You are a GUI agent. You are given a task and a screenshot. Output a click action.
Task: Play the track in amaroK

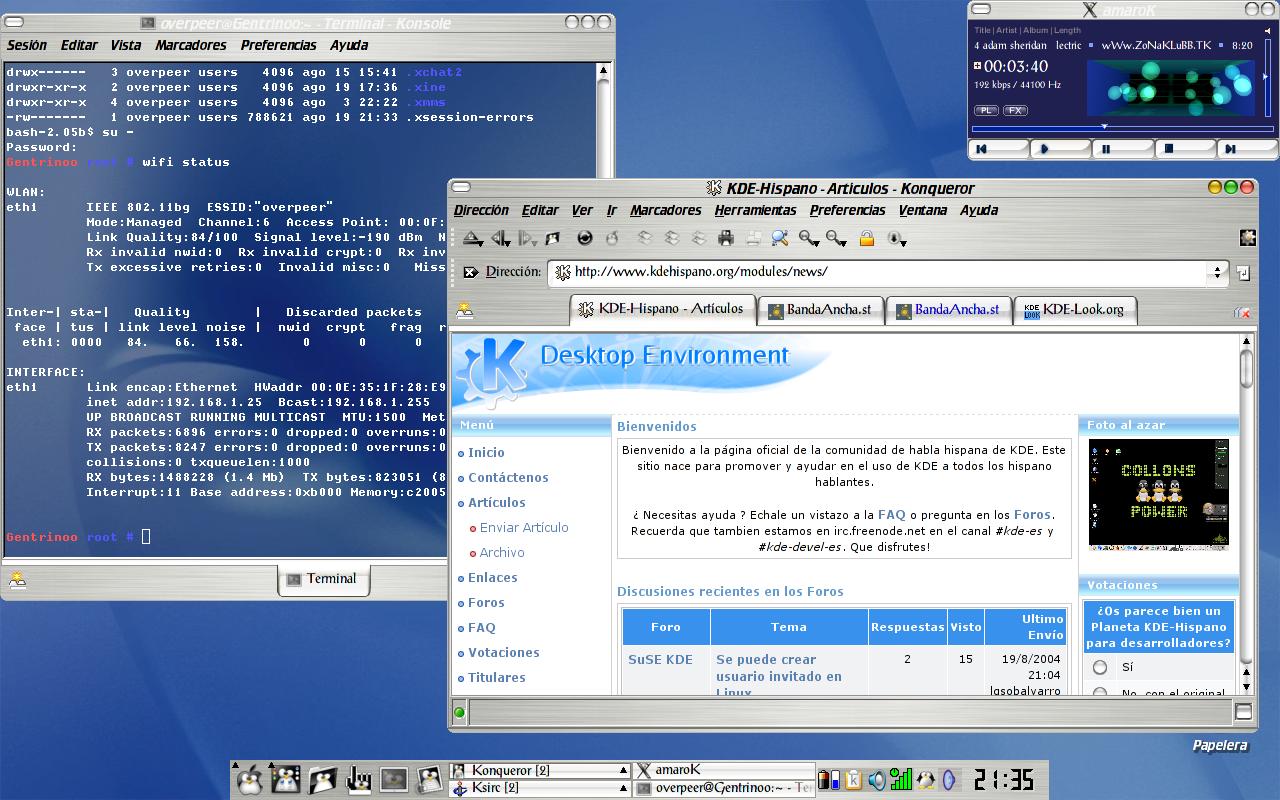(1060, 149)
